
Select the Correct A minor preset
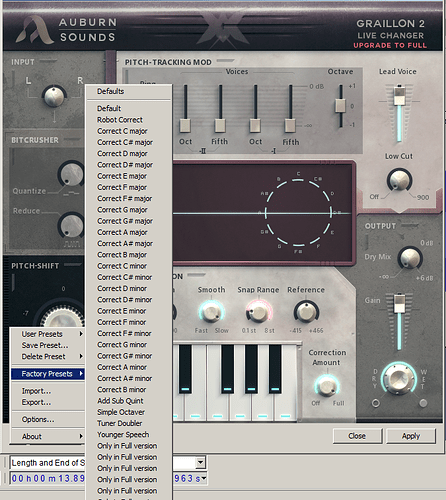[129, 367]
